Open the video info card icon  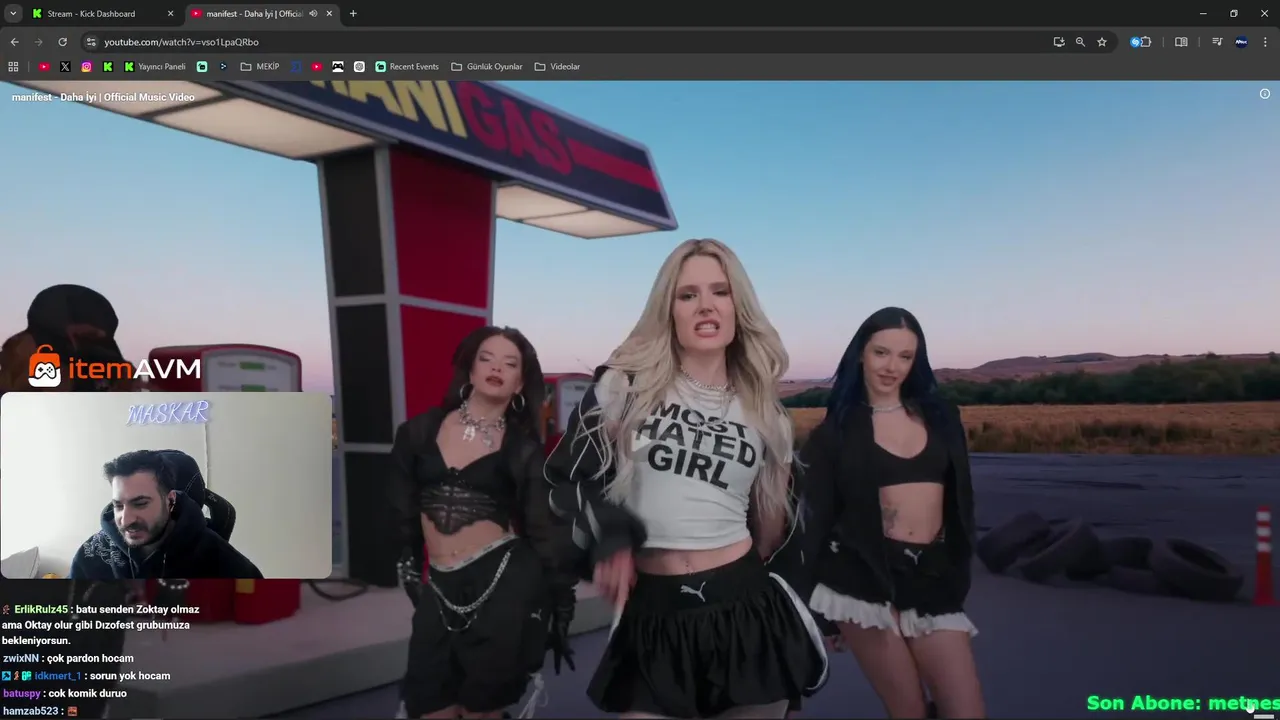(x=1264, y=94)
